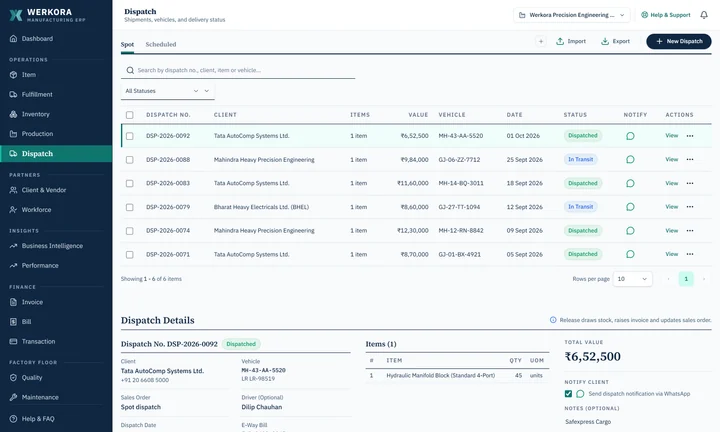Select checkbox for DSP-2026-0071 row

[x=129, y=254]
